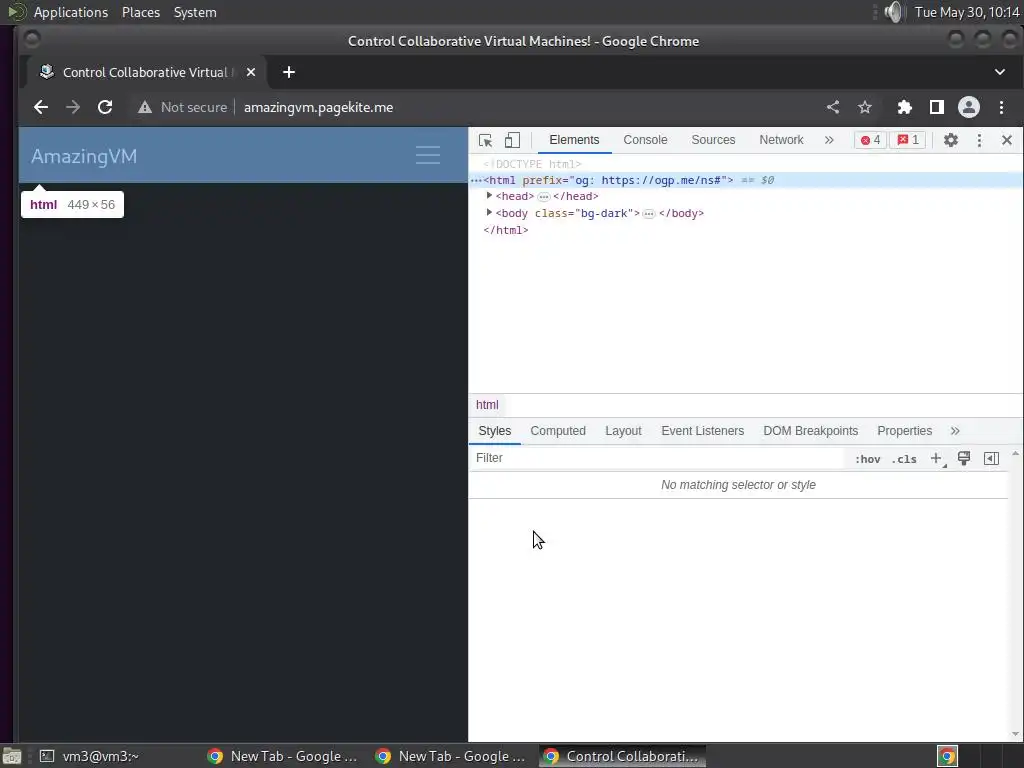Click the AmazingVM brand link

(84, 156)
